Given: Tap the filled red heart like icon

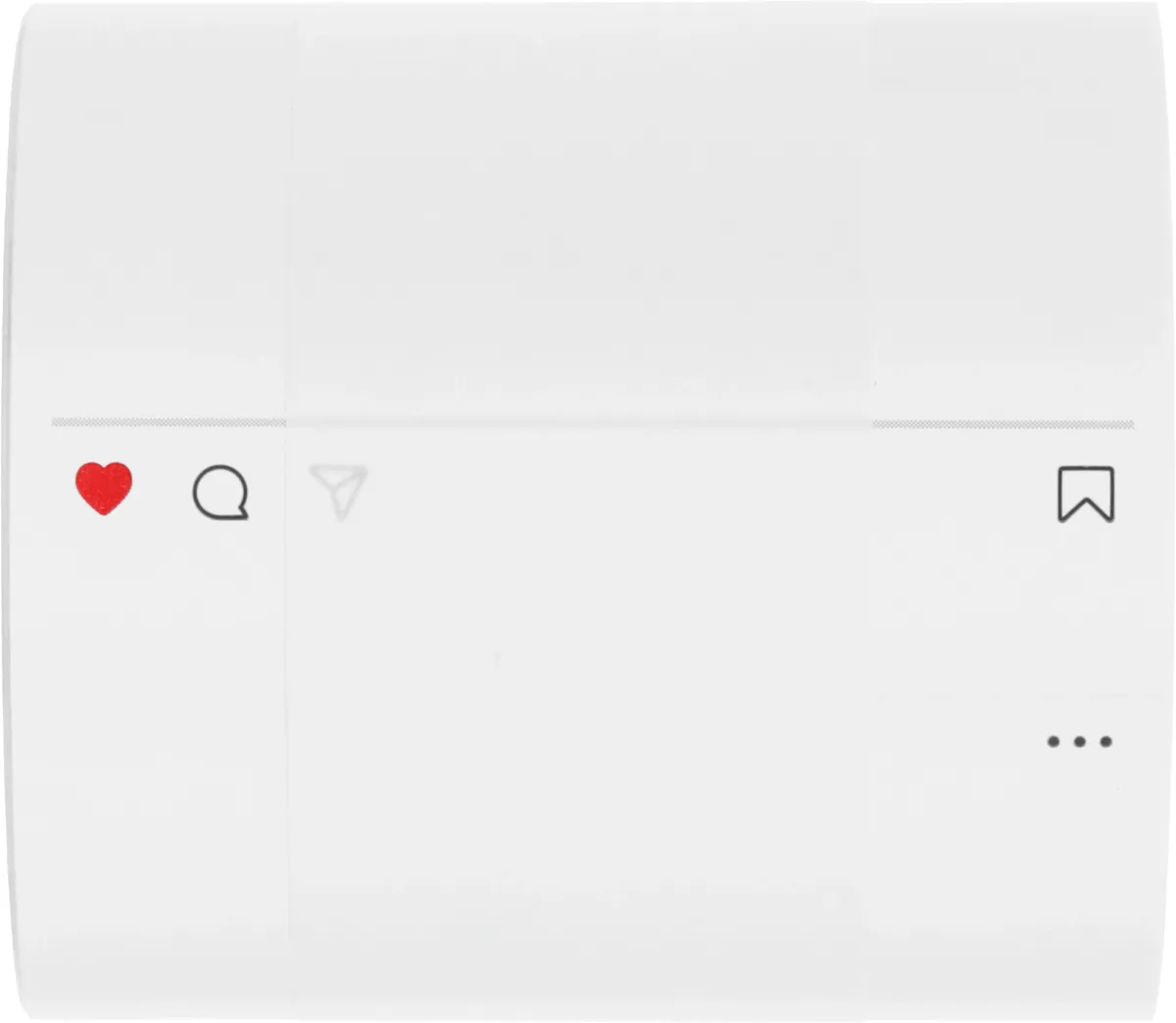Looking at the screenshot, I should click(x=104, y=488).
